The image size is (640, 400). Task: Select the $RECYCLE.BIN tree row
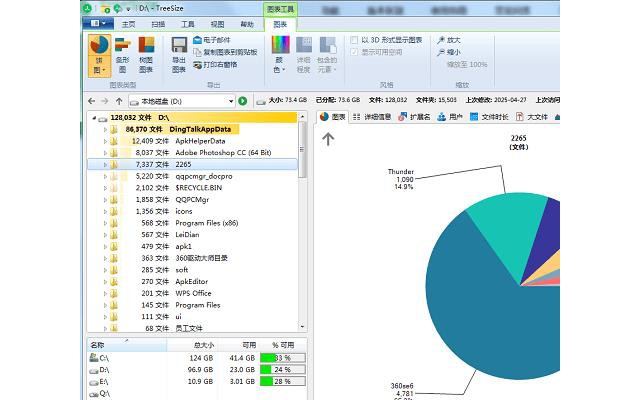(x=193, y=188)
